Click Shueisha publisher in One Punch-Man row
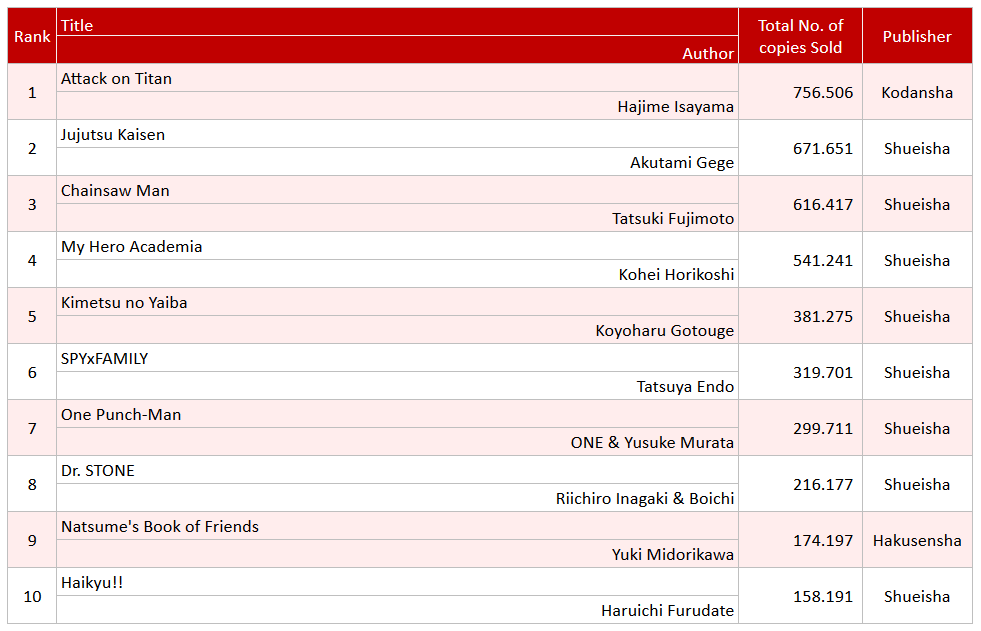This screenshot has height=631, width=981. pyautogui.click(x=917, y=428)
